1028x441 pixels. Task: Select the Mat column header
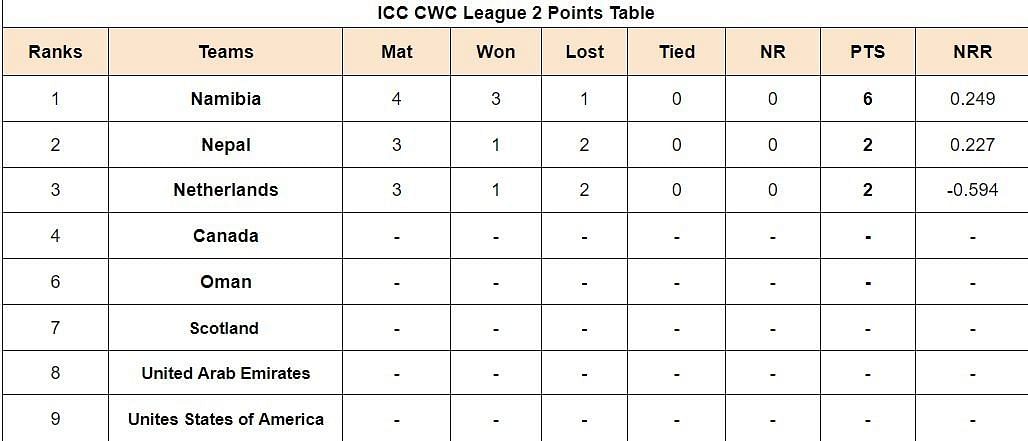coord(397,52)
